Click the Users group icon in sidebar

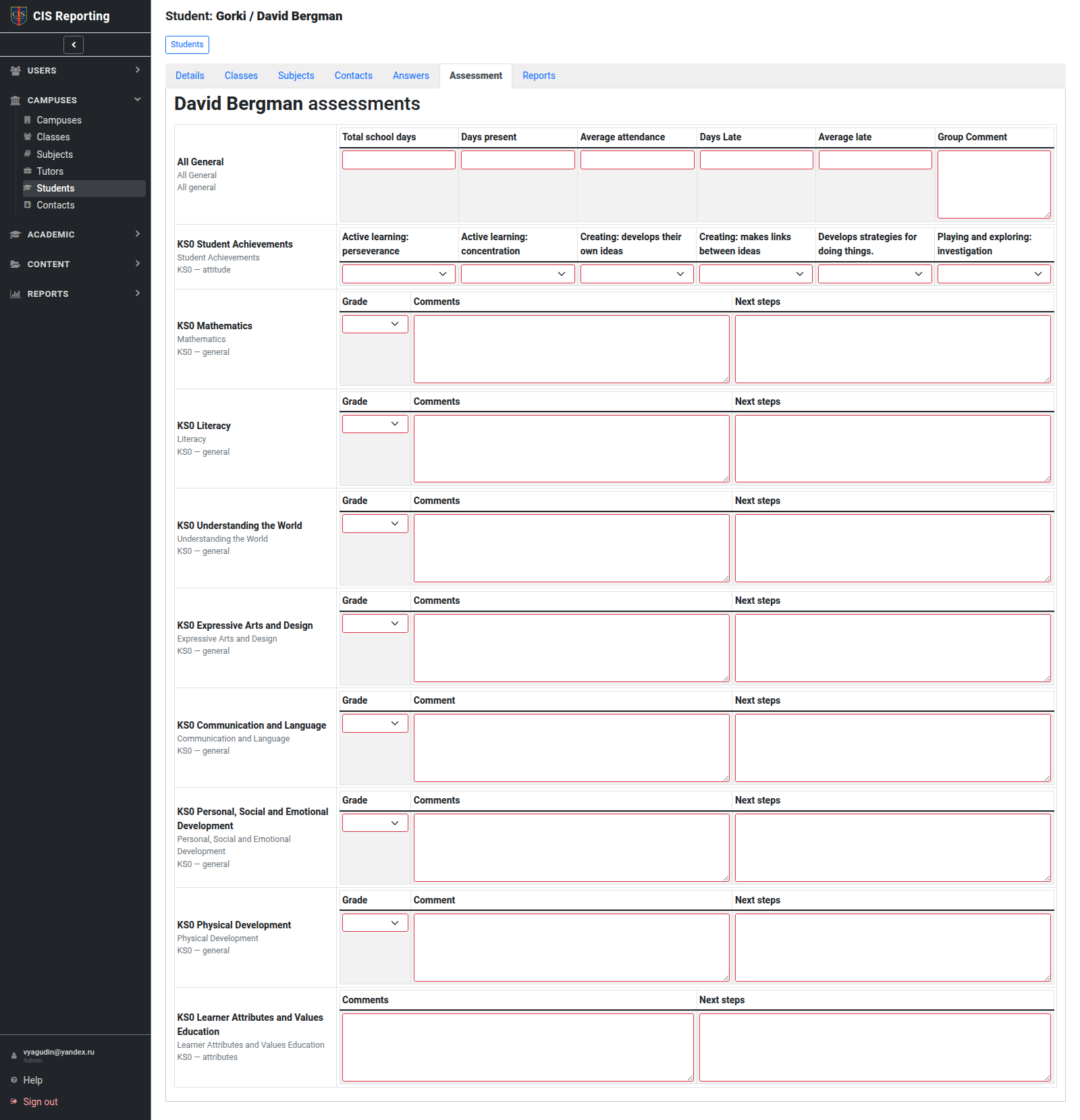click(16, 71)
